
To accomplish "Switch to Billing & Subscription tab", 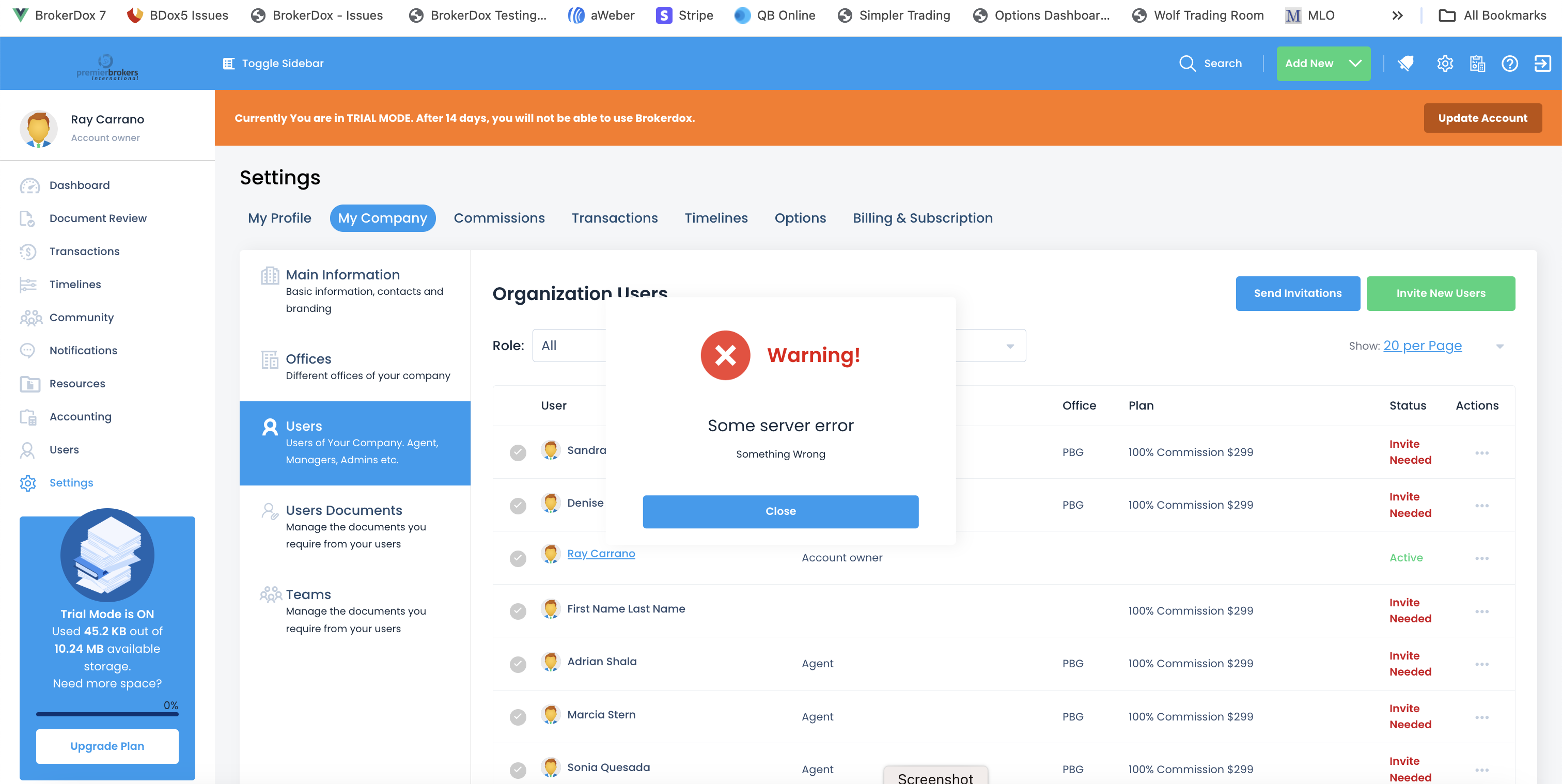I will 923,218.
